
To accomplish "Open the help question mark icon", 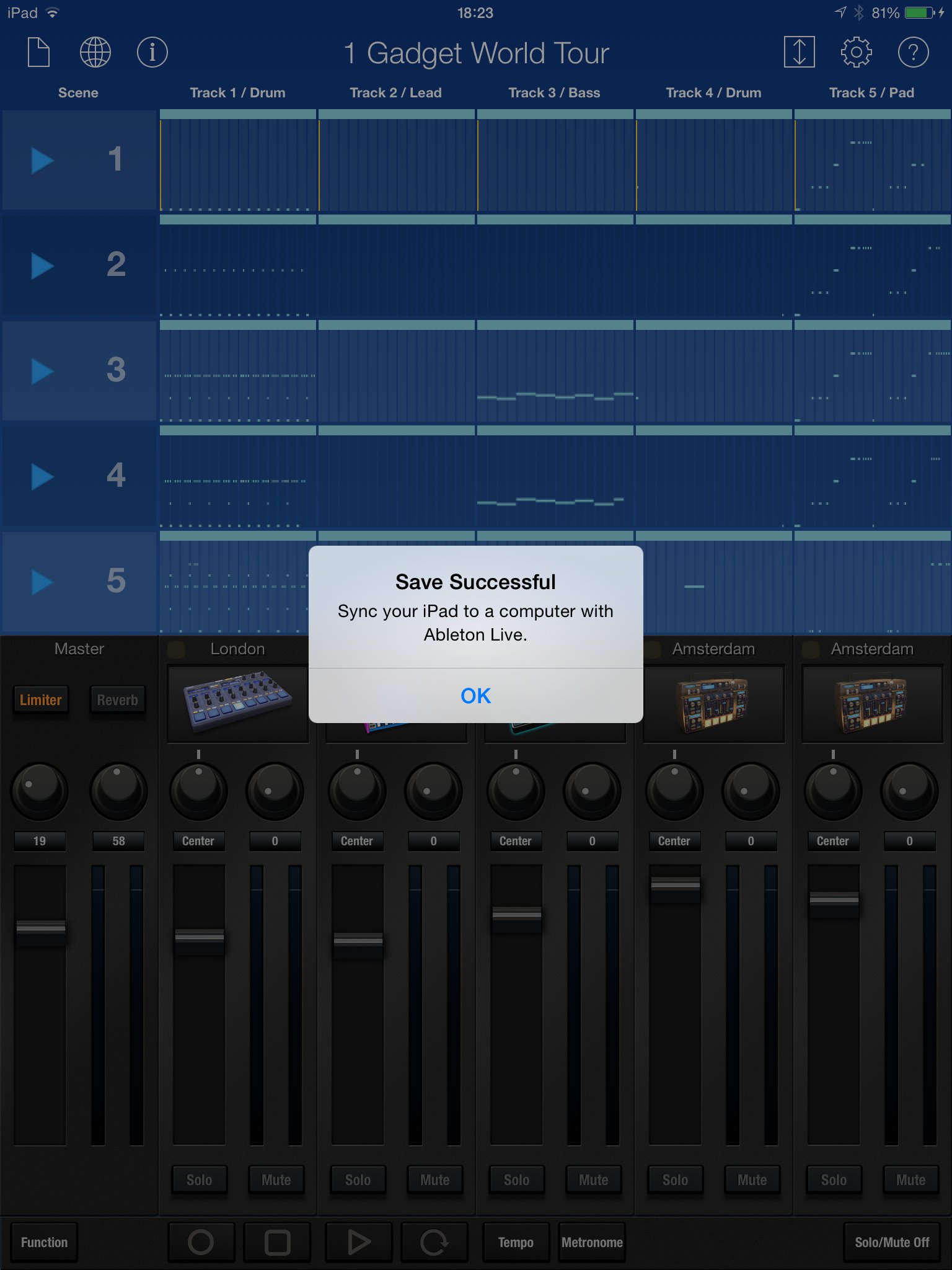I will pos(913,52).
